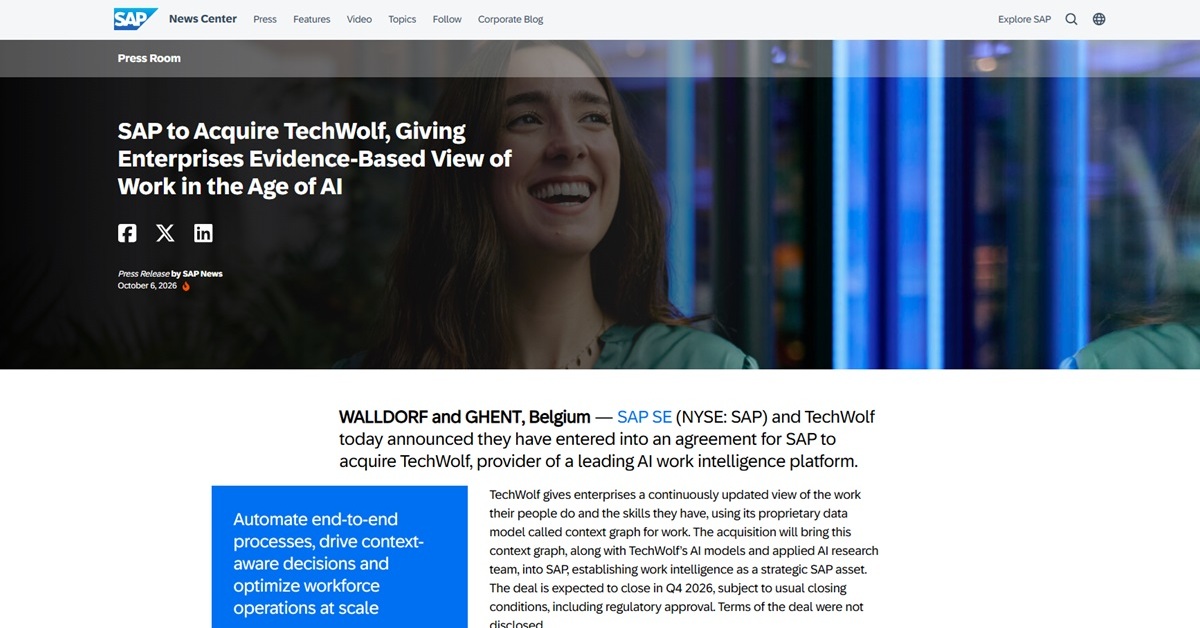Visit the Corporate Blog

coord(511,19)
